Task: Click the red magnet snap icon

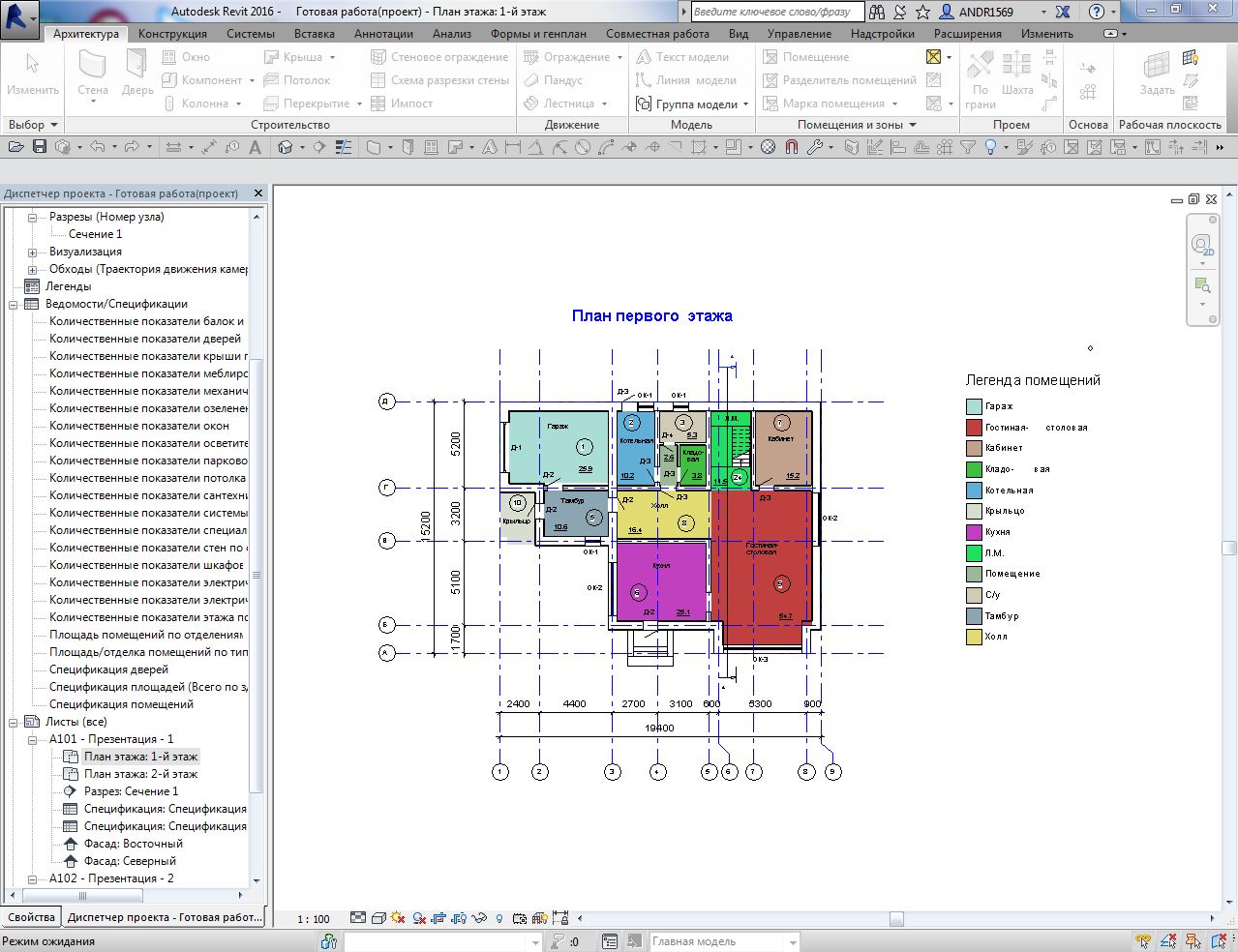Action: [x=791, y=147]
